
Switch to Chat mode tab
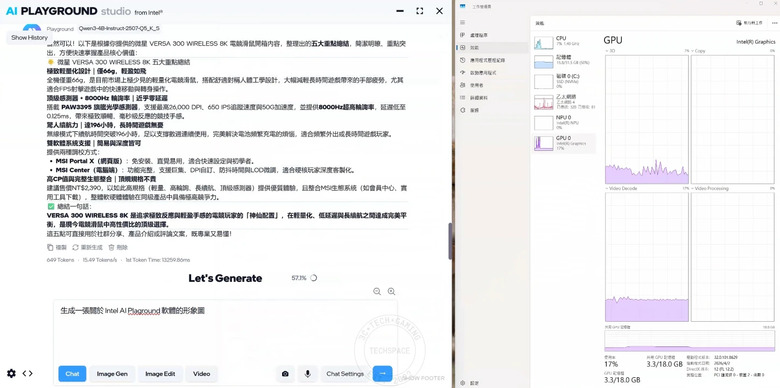click(72, 374)
